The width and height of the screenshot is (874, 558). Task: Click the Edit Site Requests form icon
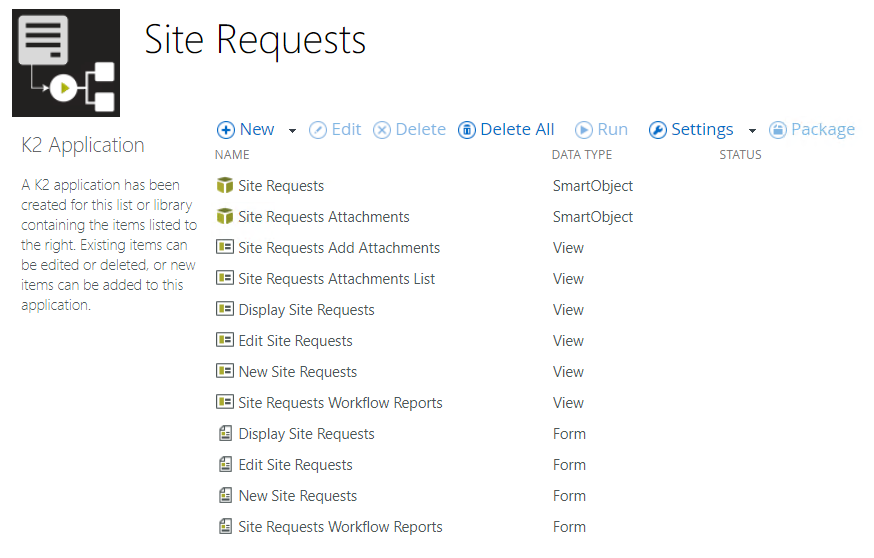point(225,464)
